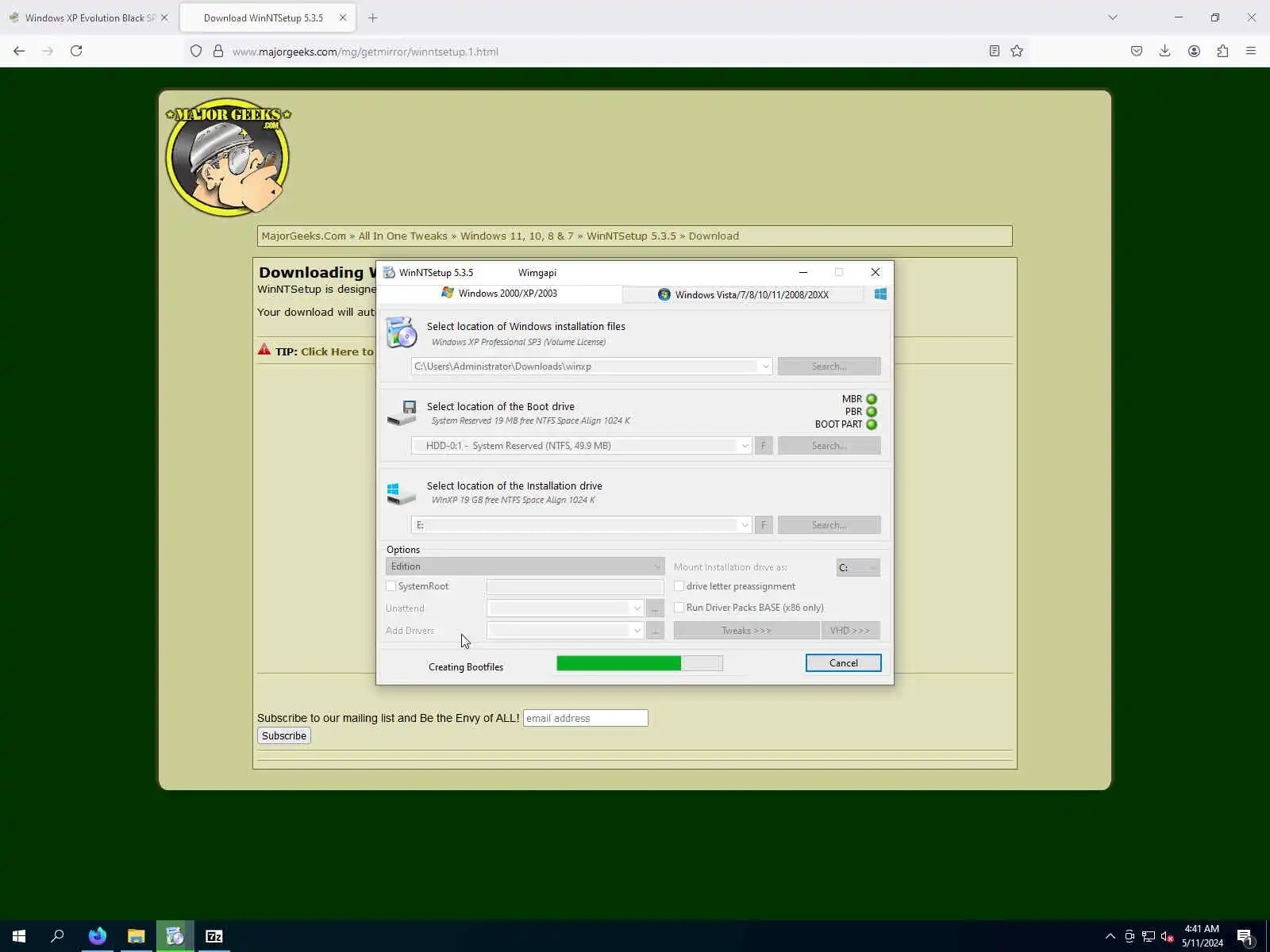Viewport: 1270px width, 952px height.
Task: Open the Firefox account icon
Action: click(1194, 51)
